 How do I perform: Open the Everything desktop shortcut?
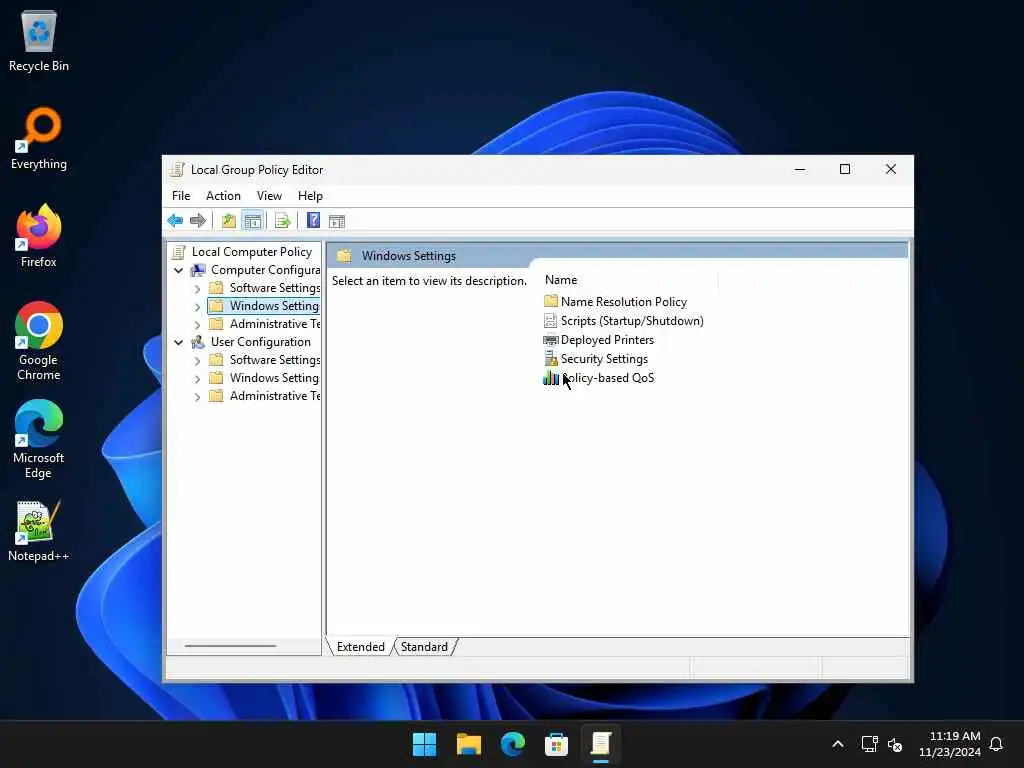pyautogui.click(x=39, y=138)
